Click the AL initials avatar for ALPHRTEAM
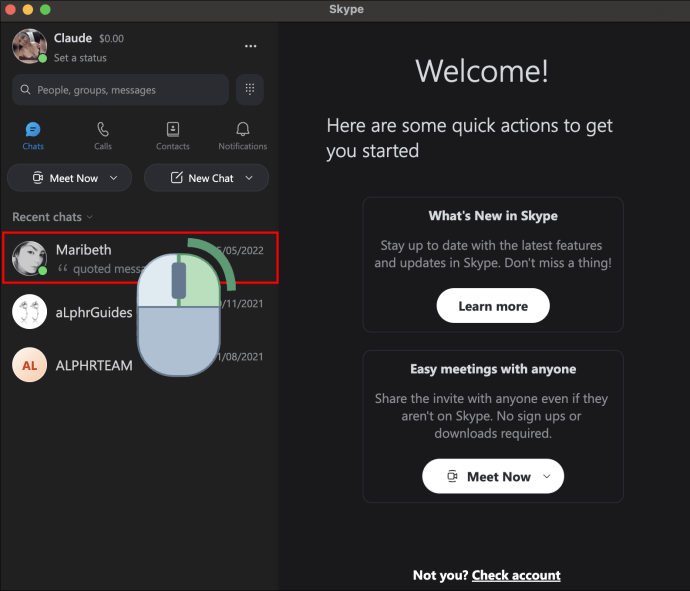Screen dimensions: 690x591 pos(29,365)
